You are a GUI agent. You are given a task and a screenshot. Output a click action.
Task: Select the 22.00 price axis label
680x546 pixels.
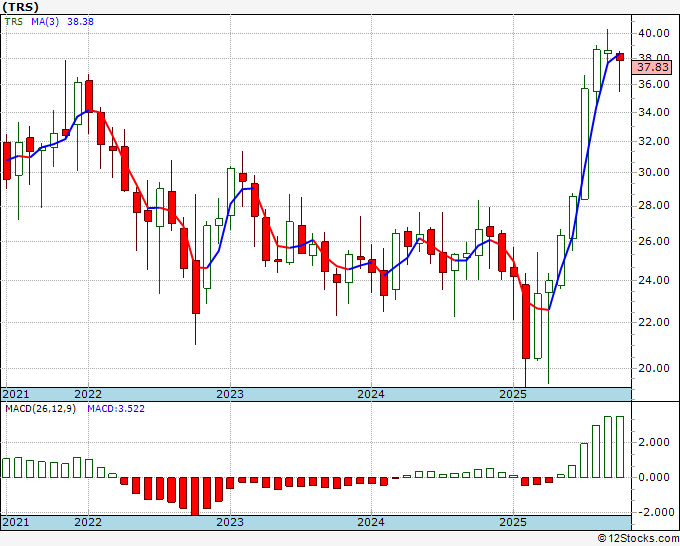[654, 322]
